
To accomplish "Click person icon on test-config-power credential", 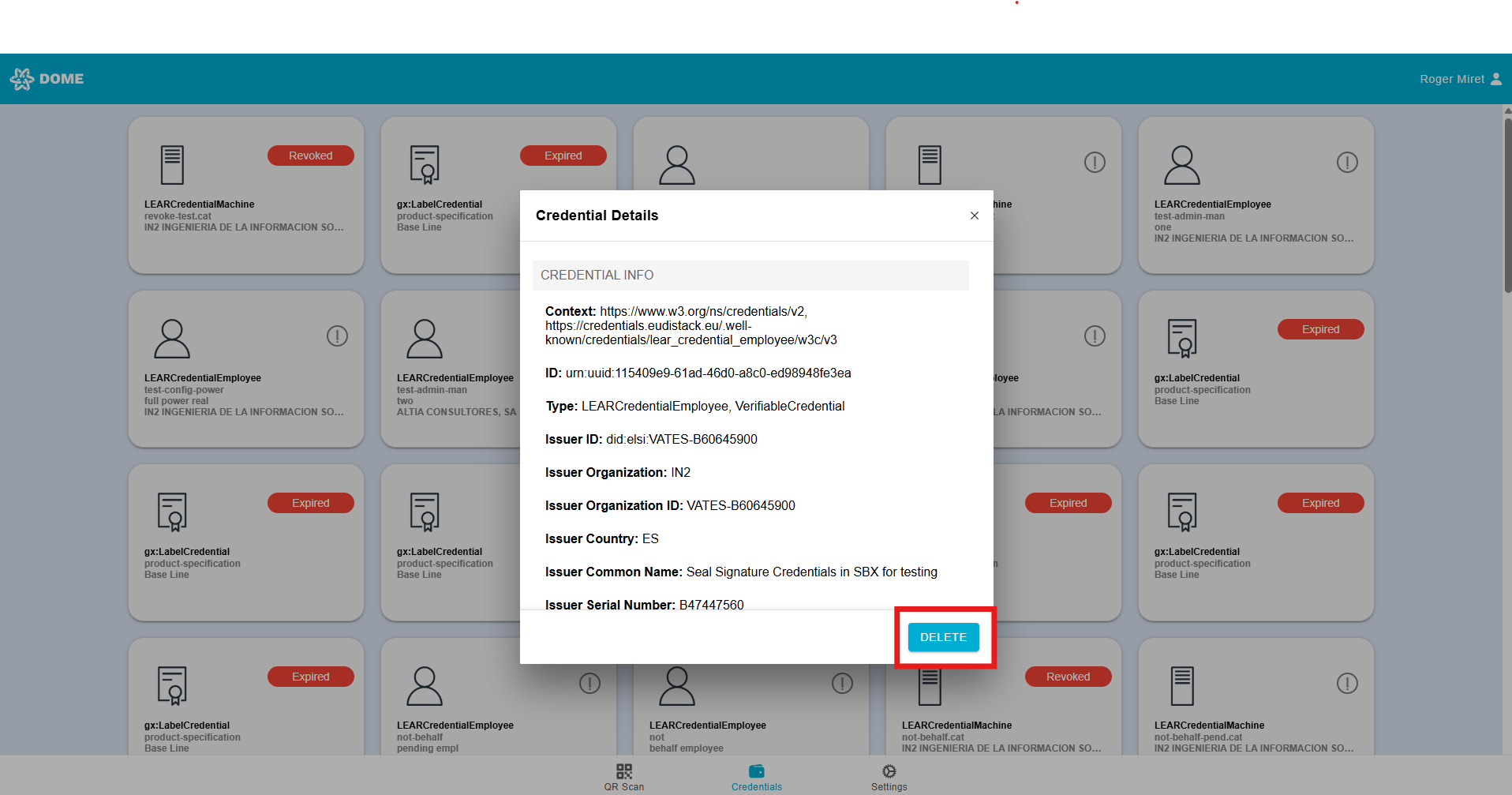I will tap(172, 339).
